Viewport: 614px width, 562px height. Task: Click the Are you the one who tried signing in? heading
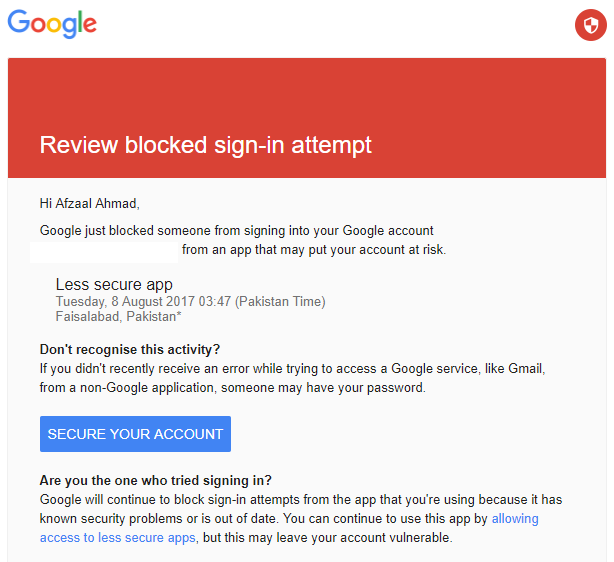point(156,480)
